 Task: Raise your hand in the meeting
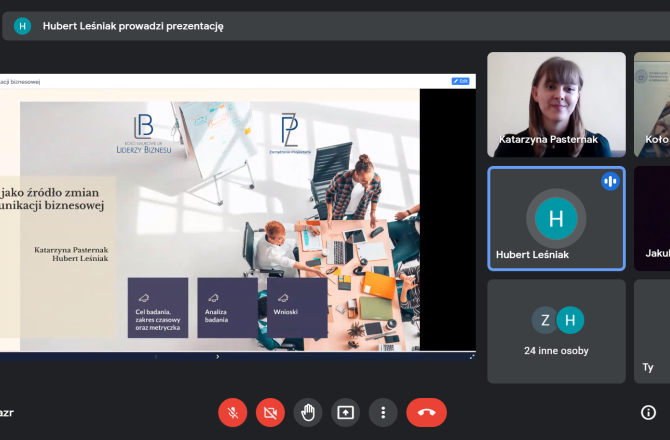pos(308,412)
